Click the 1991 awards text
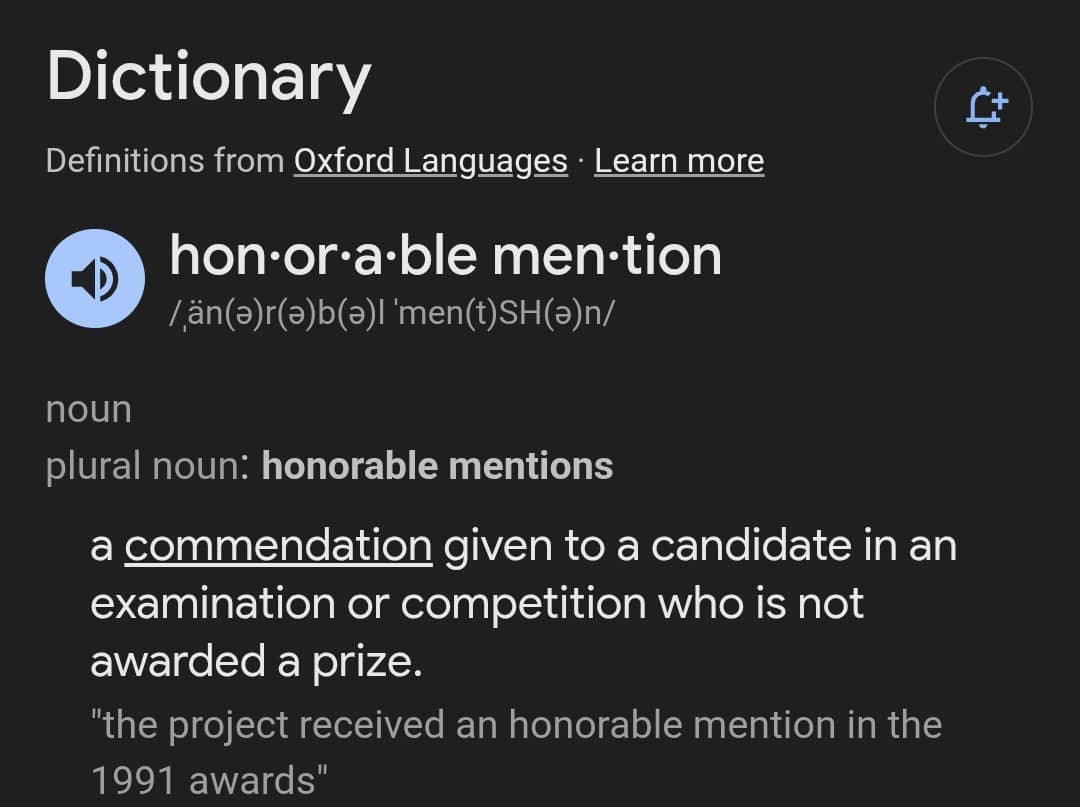Image resolution: width=1080 pixels, height=807 pixels. (209, 780)
